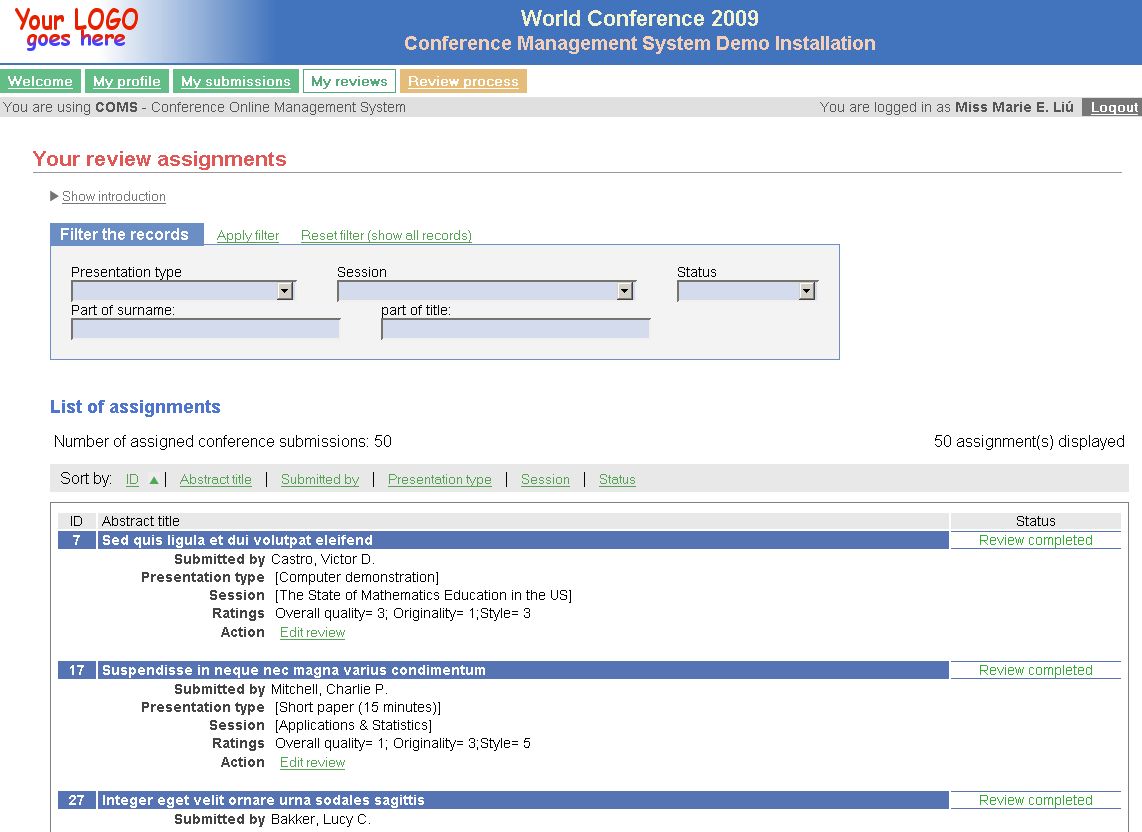1142x832 pixels.
Task: Sort assignments by ID
Action: [132, 479]
